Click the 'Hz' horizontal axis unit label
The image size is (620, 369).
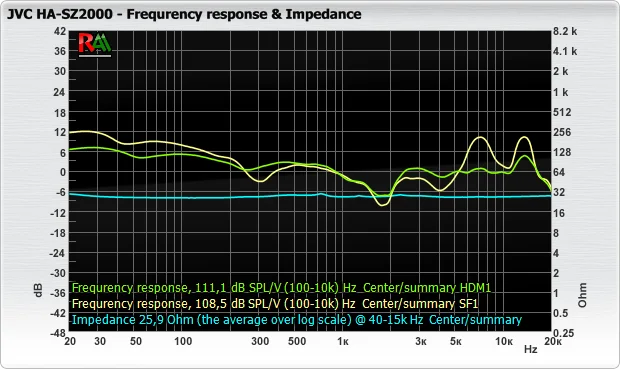coord(531,349)
